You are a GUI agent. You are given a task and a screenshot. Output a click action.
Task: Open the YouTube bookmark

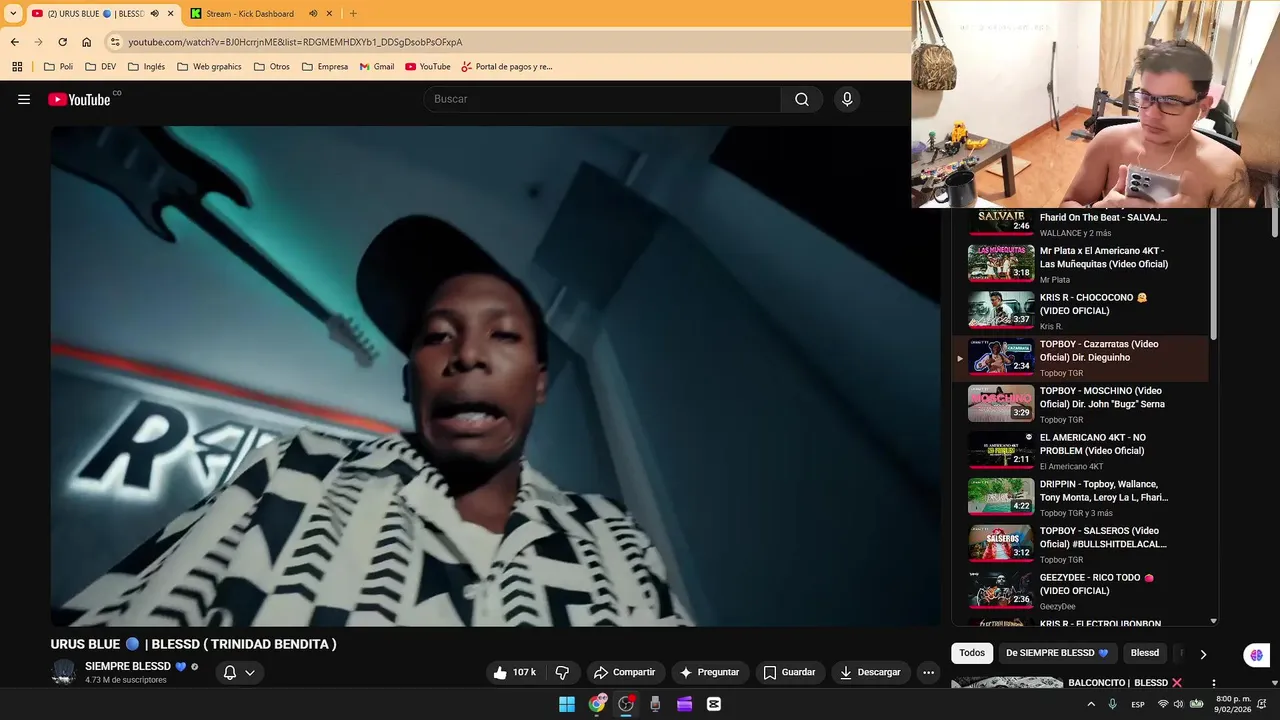pyautogui.click(x=428, y=67)
